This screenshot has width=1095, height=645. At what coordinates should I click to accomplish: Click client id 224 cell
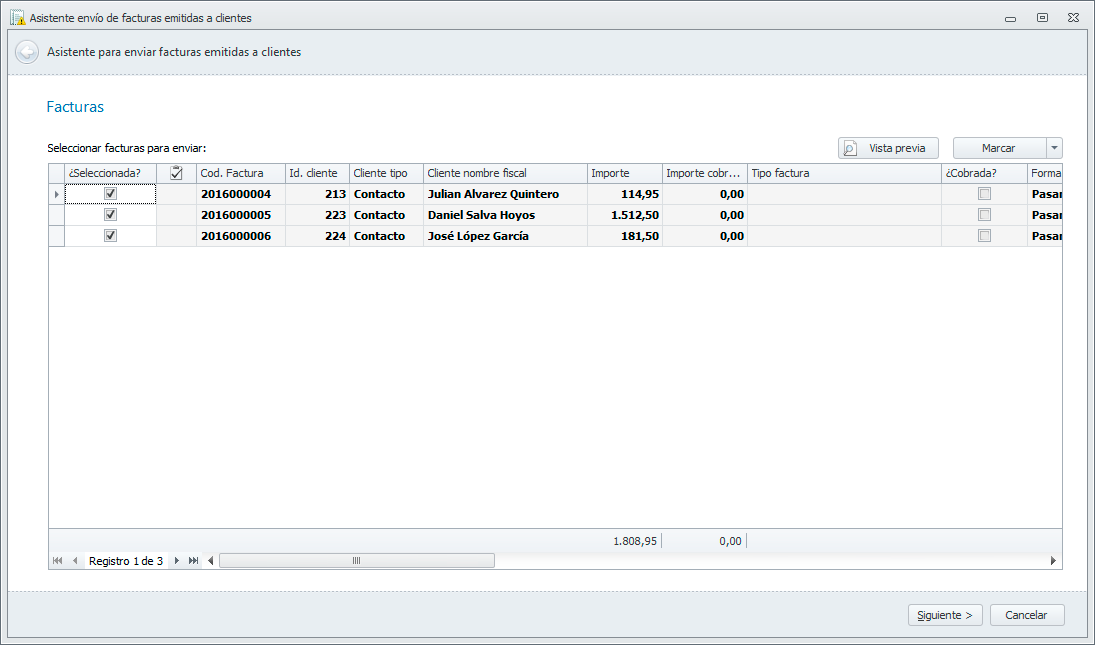[x=318, y=236]
